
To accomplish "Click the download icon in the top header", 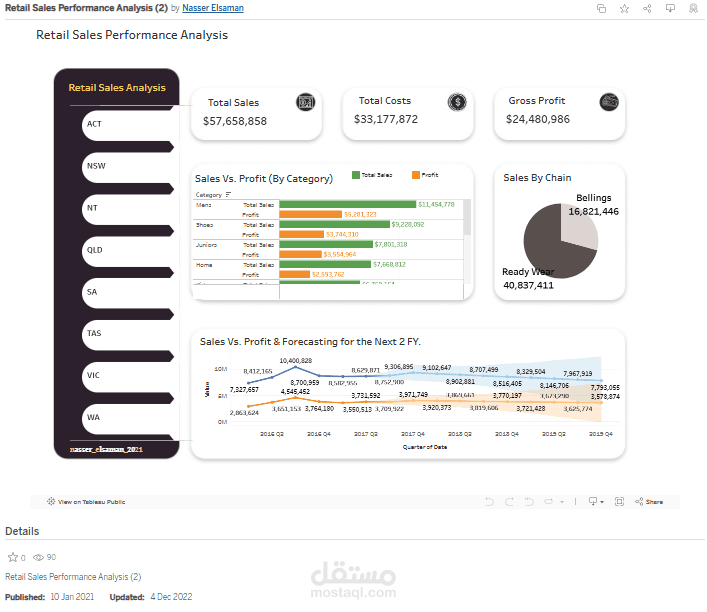I will pyautogui.click(x=670, y=9).
